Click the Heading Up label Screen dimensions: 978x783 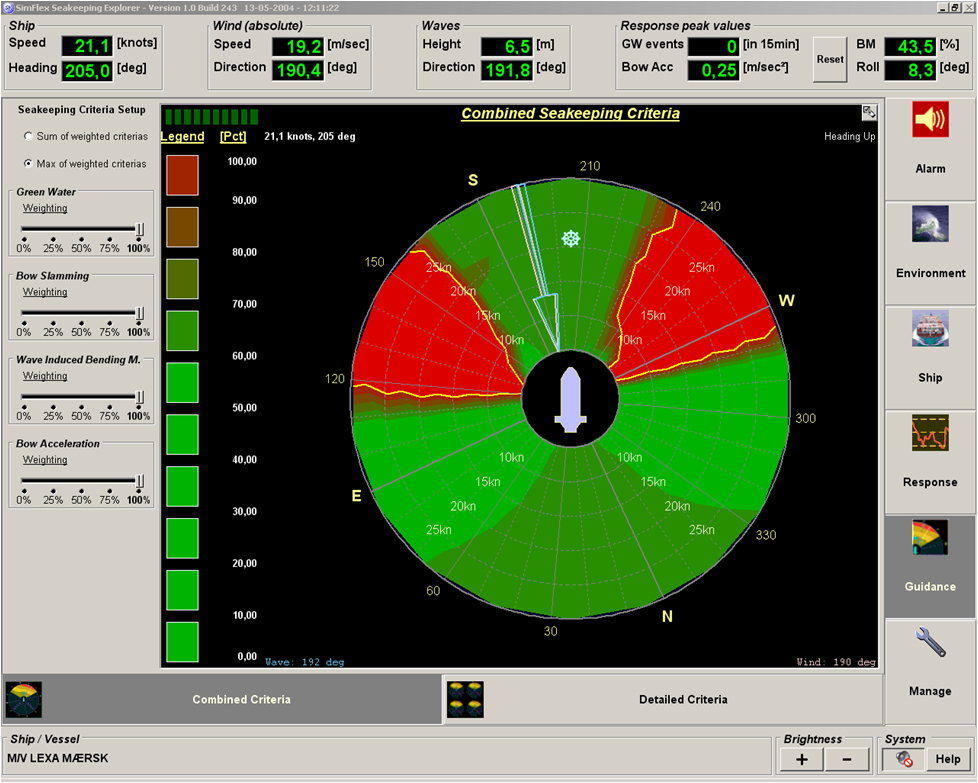(850, 136)
